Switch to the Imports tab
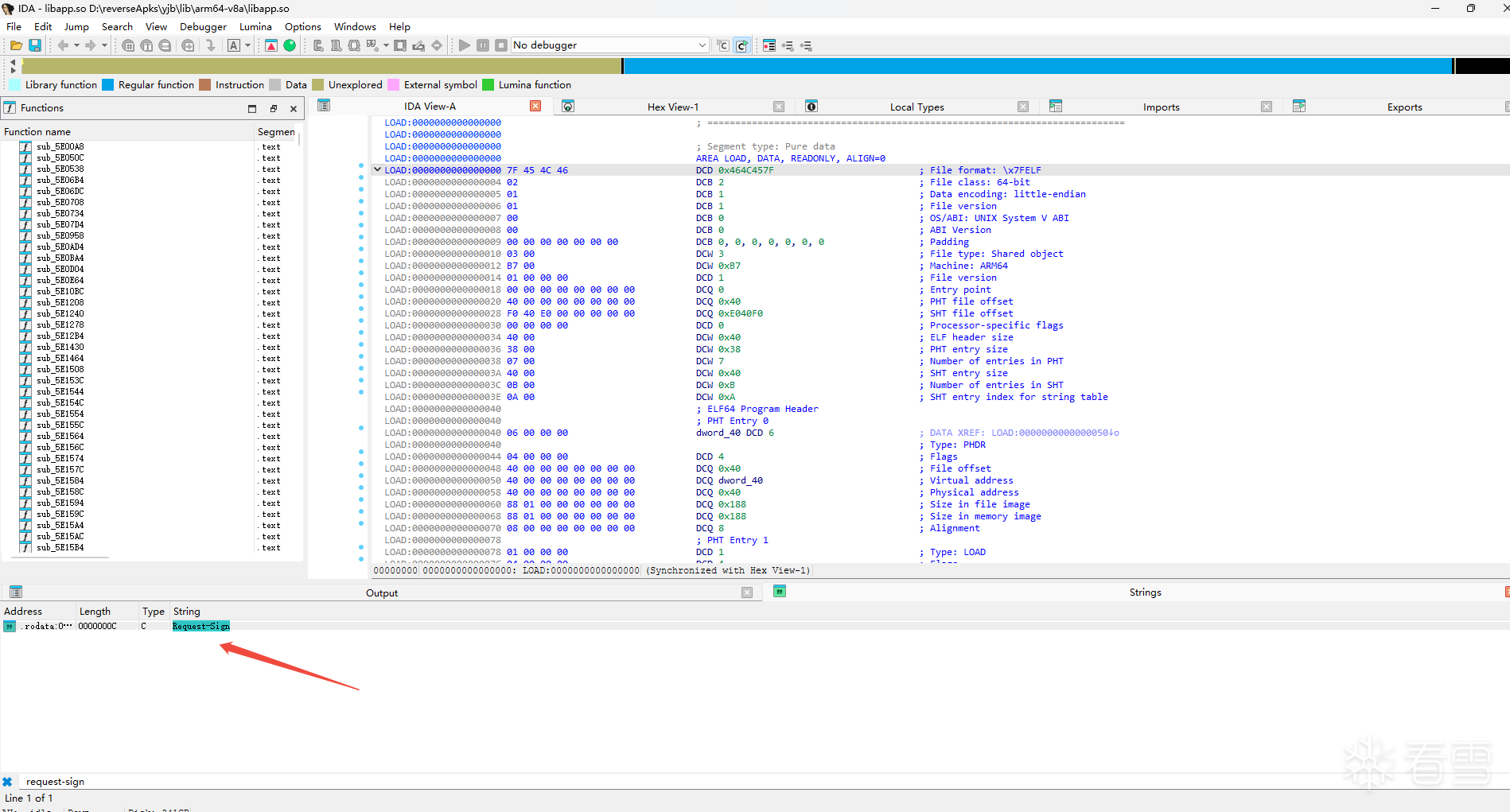 click(x=1162, y=107)
